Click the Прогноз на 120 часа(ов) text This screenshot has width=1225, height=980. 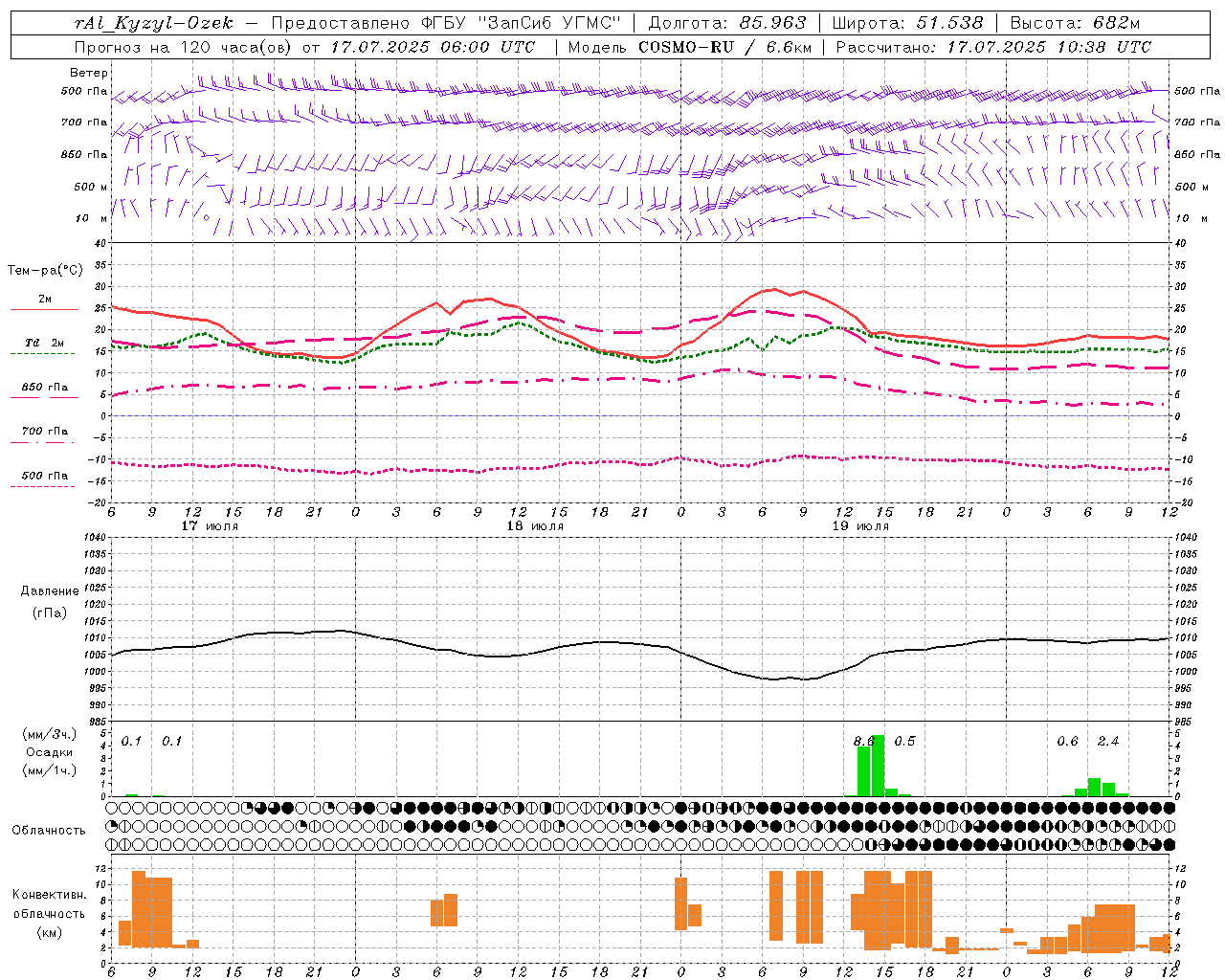pyautogui.click(x=183, y=47)
